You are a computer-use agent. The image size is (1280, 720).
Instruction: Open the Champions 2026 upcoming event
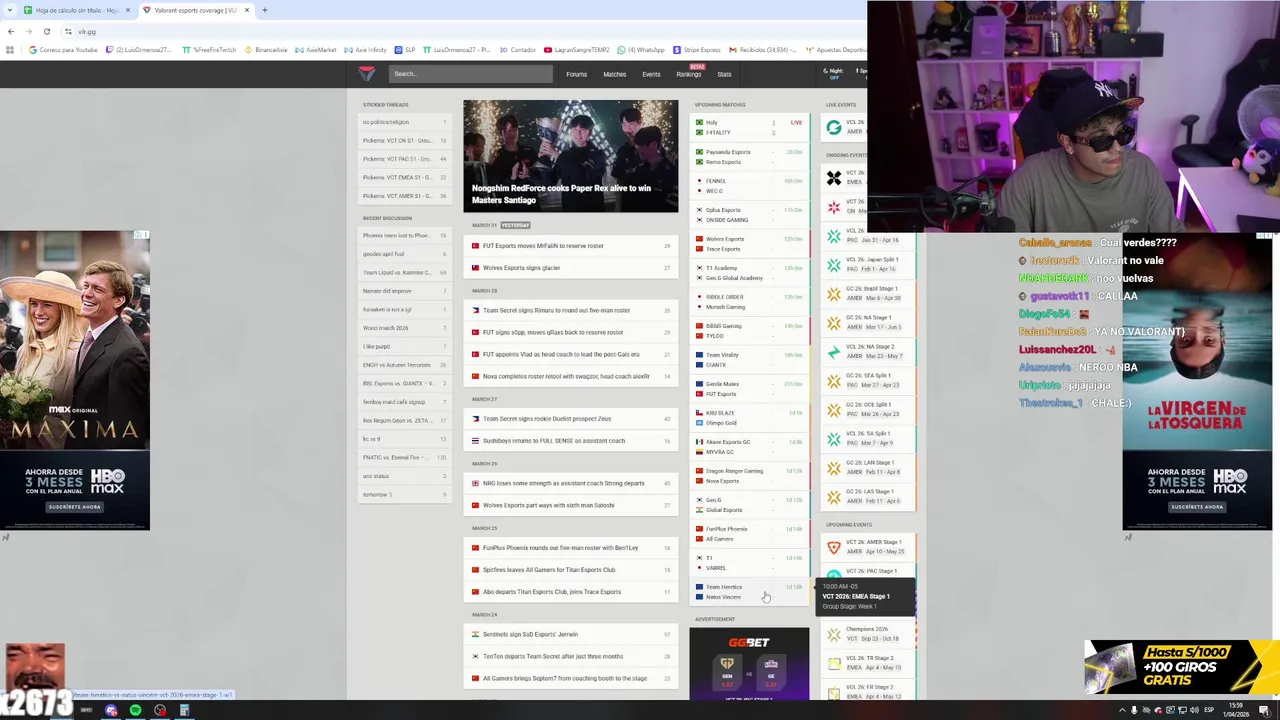pos(868,634)
